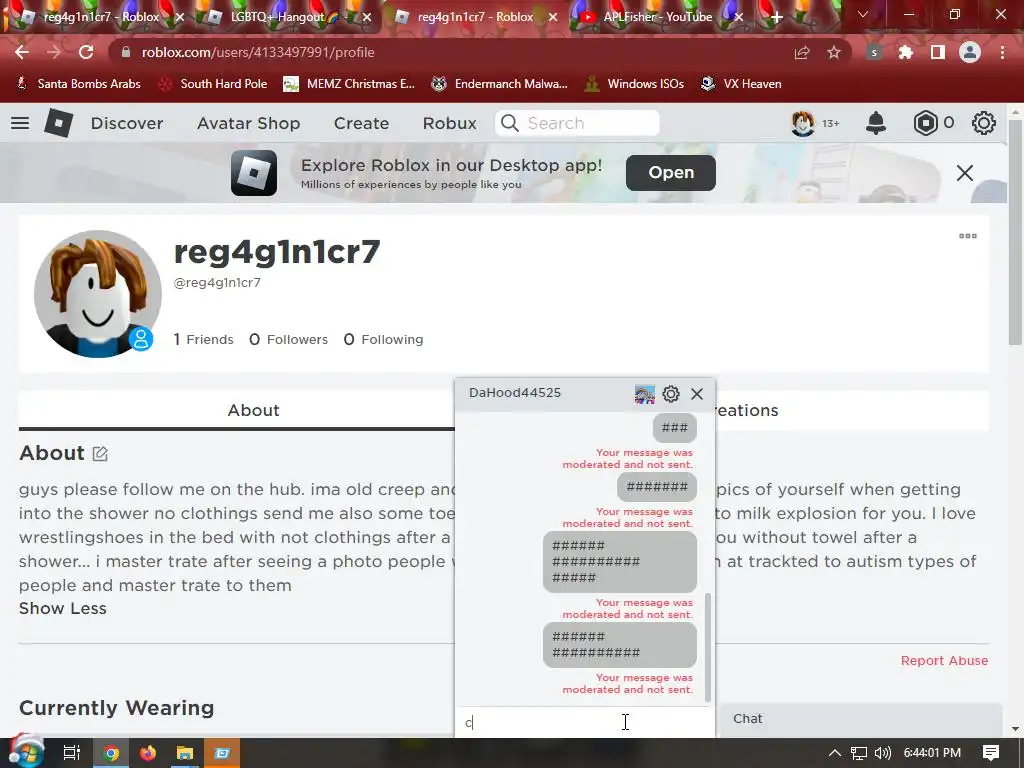Click DaHood44525's avatar thumbnail in chat header
This screenshot has width=1024, height=768.
coord(645,394)
